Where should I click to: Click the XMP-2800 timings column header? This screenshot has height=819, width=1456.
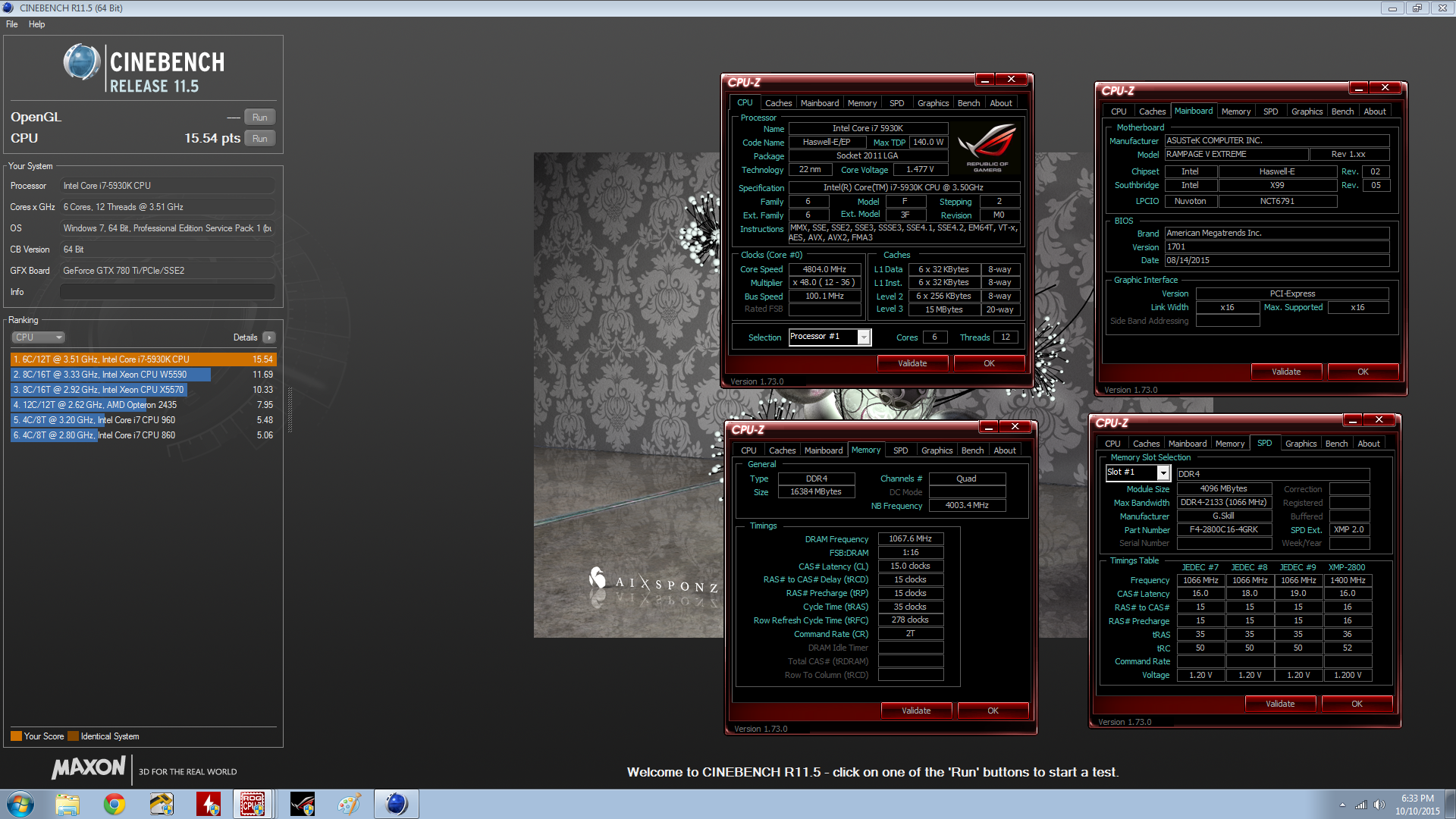coord(1347,567)
